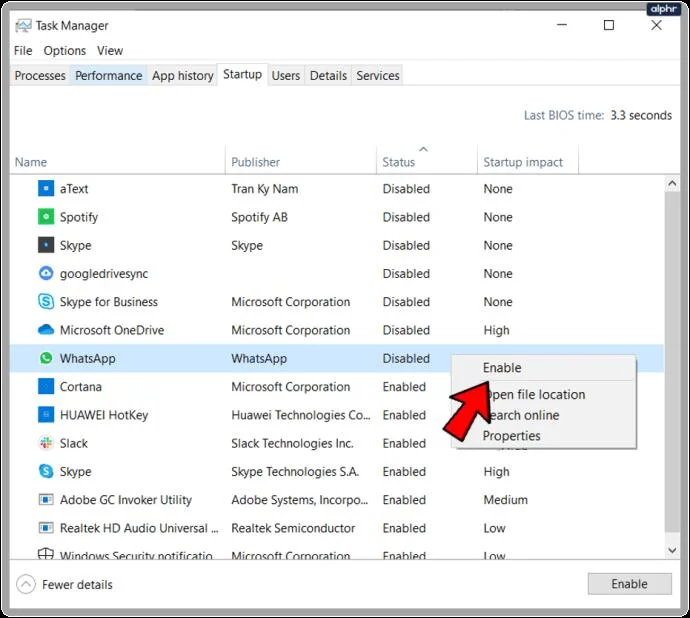The height and width of the screenshot is (618, 690).
Task: Click Cortana's Enabled status cell
Action: [x=404, y=387]
